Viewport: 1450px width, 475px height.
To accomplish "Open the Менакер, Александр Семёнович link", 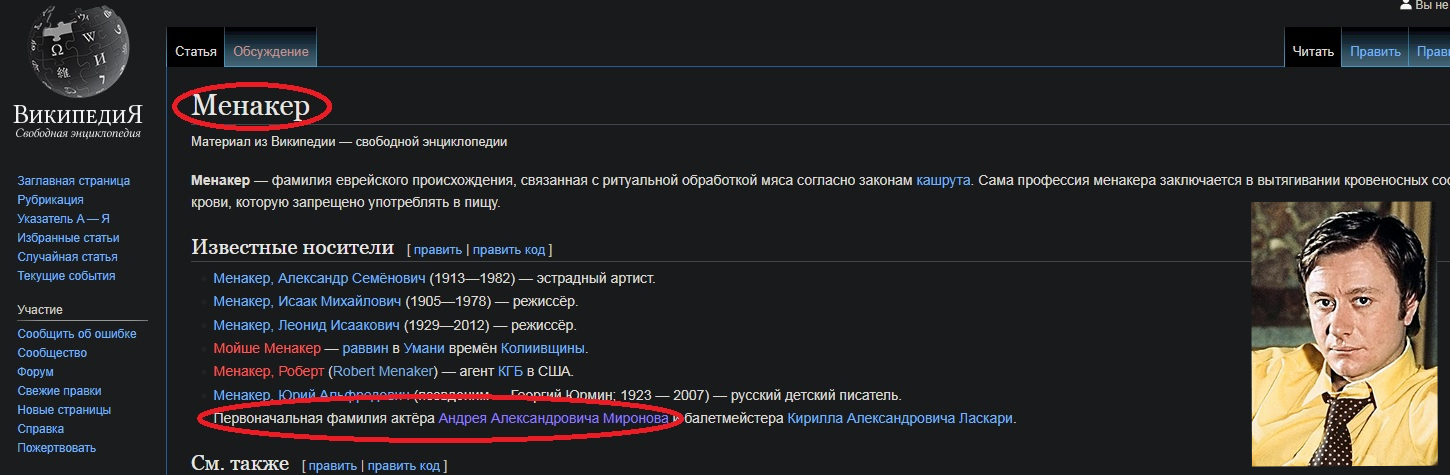I will 319,278.
